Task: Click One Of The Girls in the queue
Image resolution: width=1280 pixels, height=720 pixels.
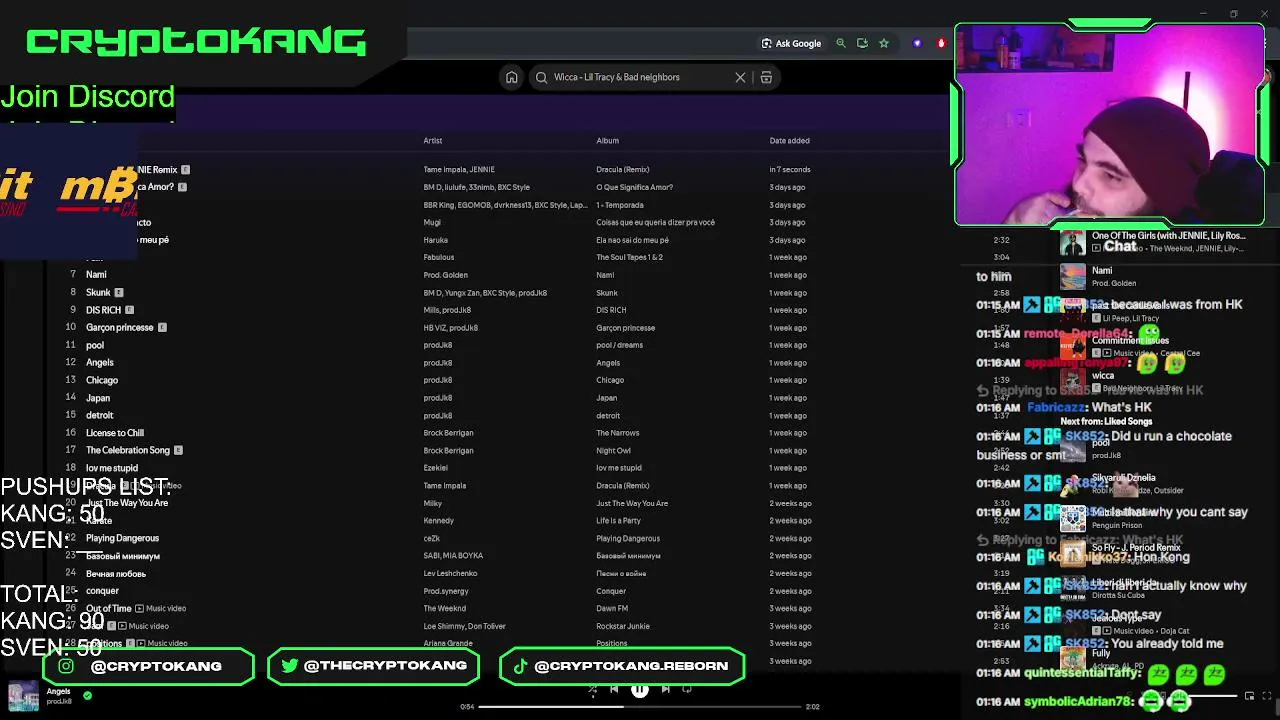Action: click(x=1168, y=236)
